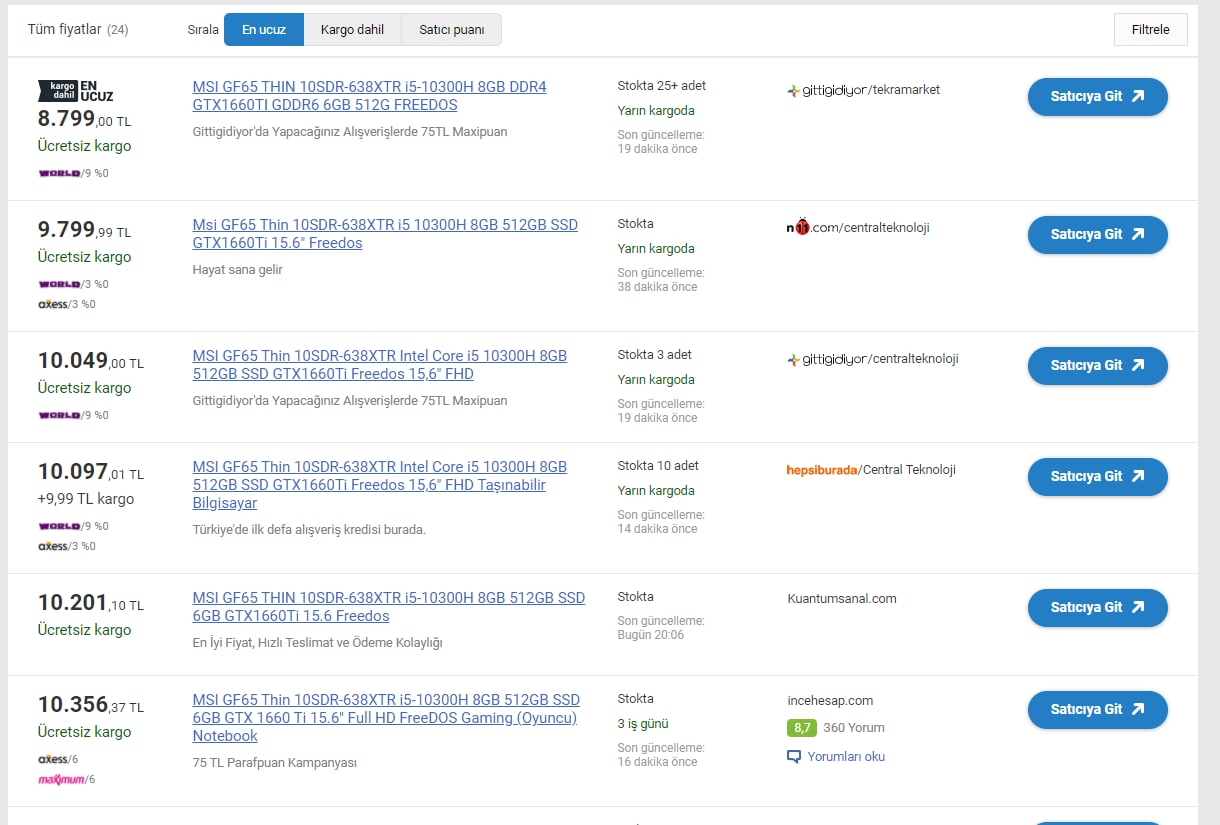This screenshot has width=1220, height=825.
Task: Click Stokta 3 adet text
Action: [x=654, y=355]
